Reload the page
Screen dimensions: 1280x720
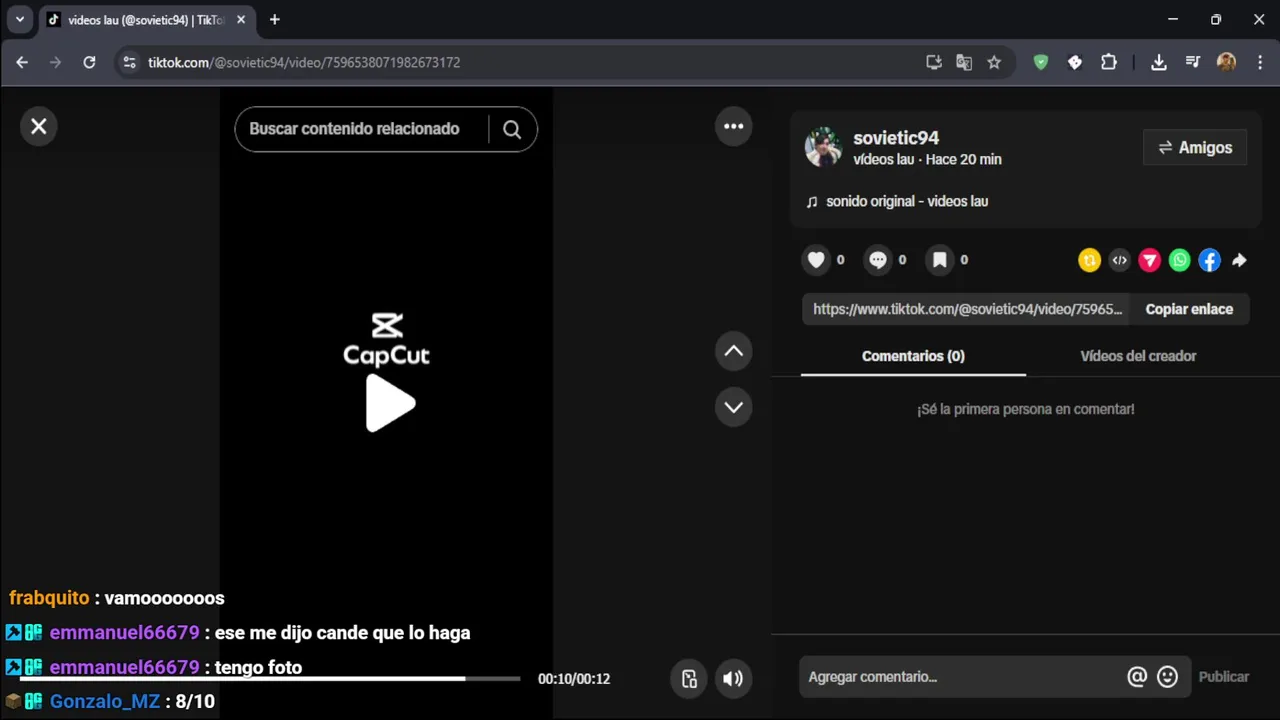tap(89, 62)
